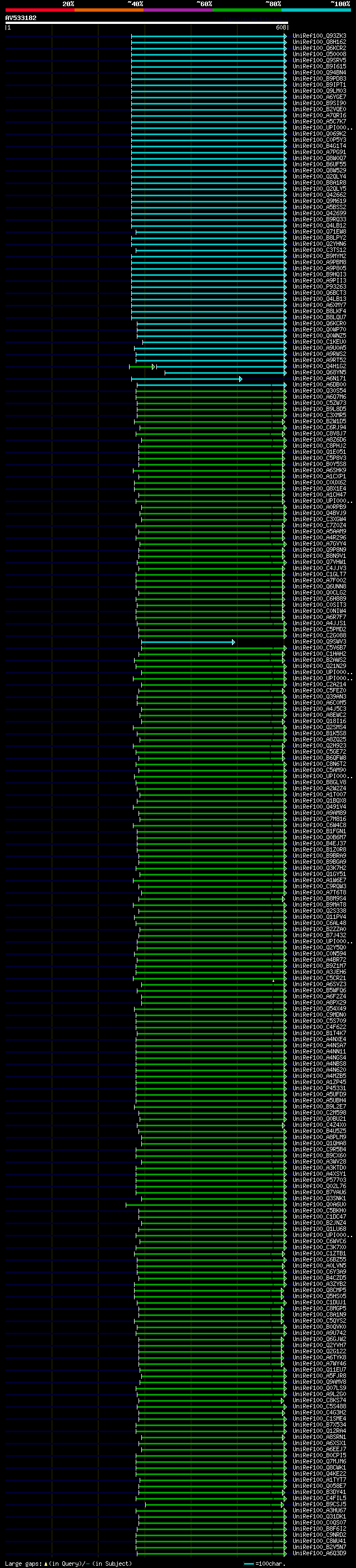Select hit UniRef100_B9L8D5
The image size is (356, 1568).
[319, 409]
